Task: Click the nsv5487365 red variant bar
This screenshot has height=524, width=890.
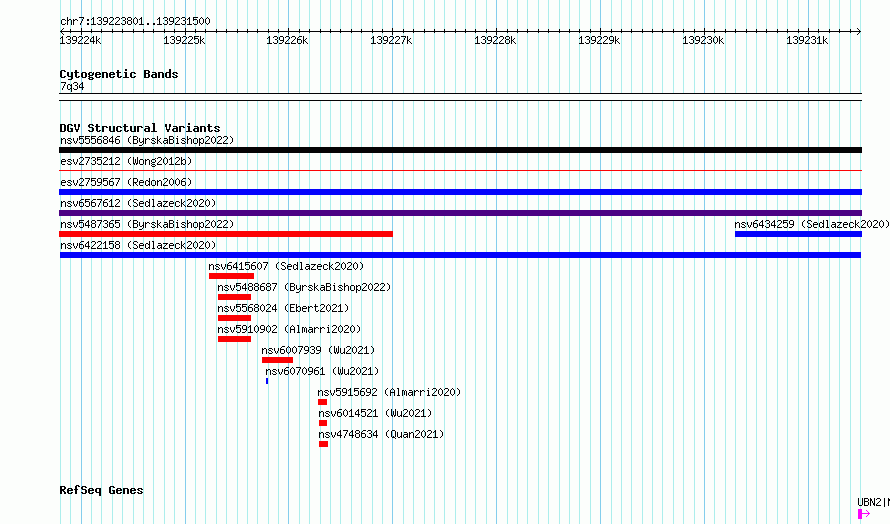Action: click(226, 234)
